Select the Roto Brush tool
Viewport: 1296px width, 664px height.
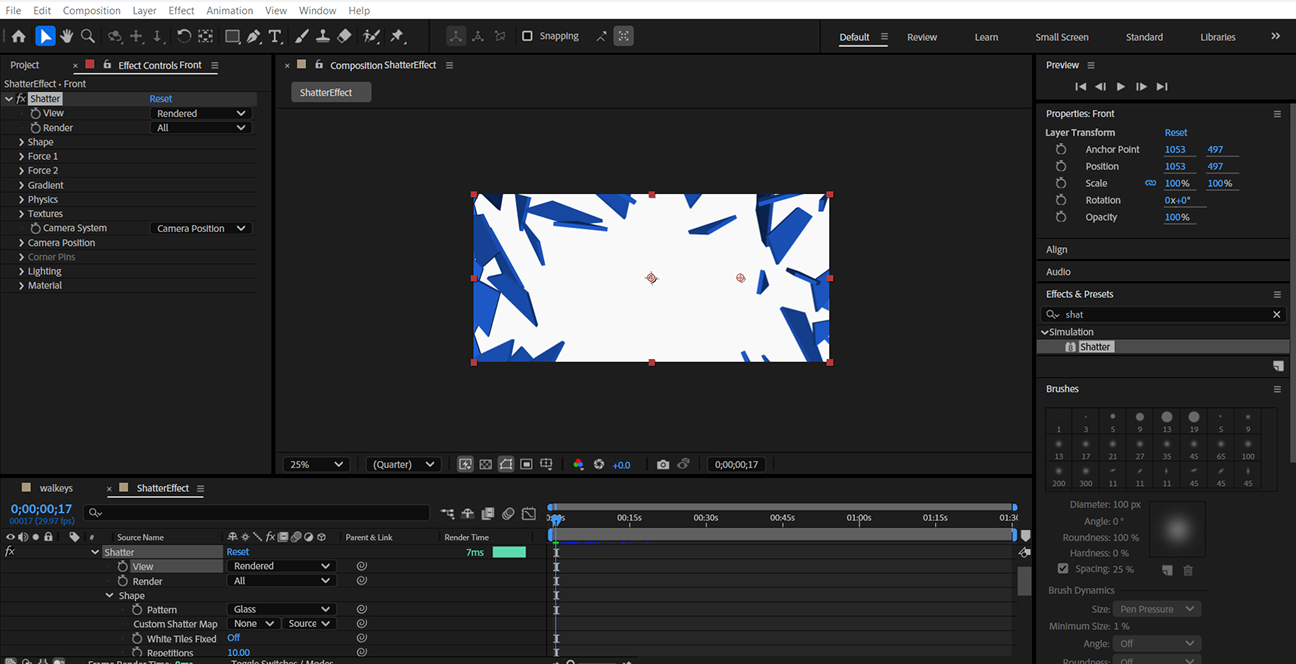coord(371,36)
